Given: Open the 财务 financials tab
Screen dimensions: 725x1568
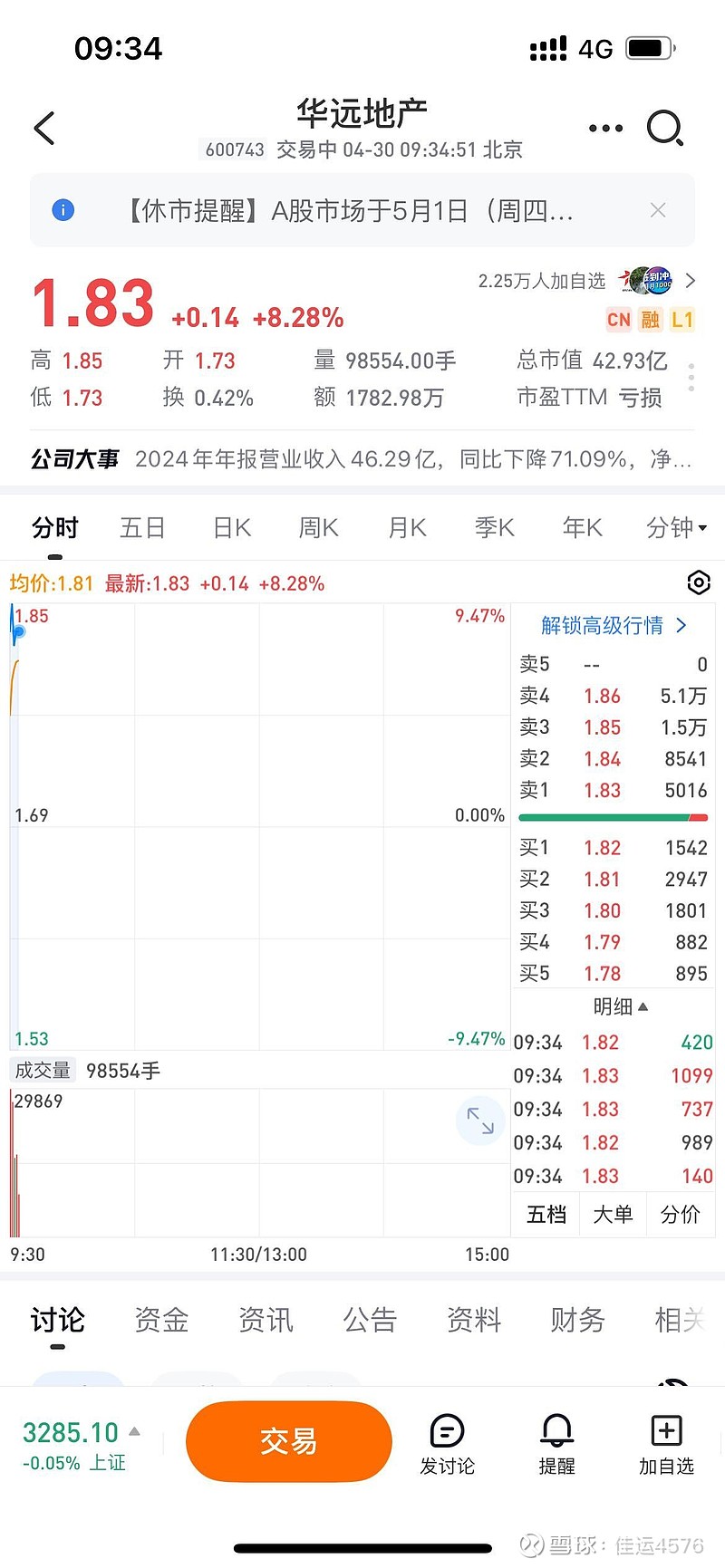Looking at the screenshot, I should [577, 1320].
